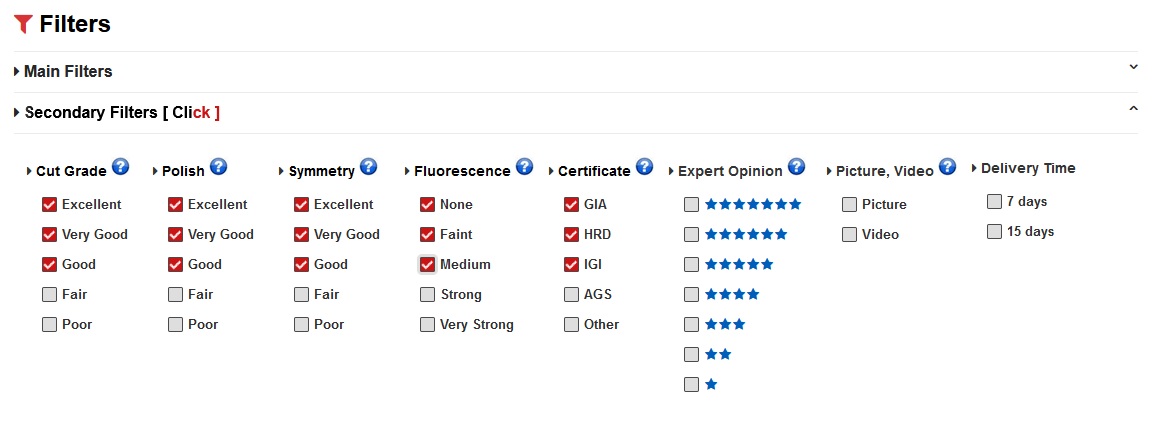
Task: Collapse Secondary Filters using the right chevron
Action: pos(1133,108)
